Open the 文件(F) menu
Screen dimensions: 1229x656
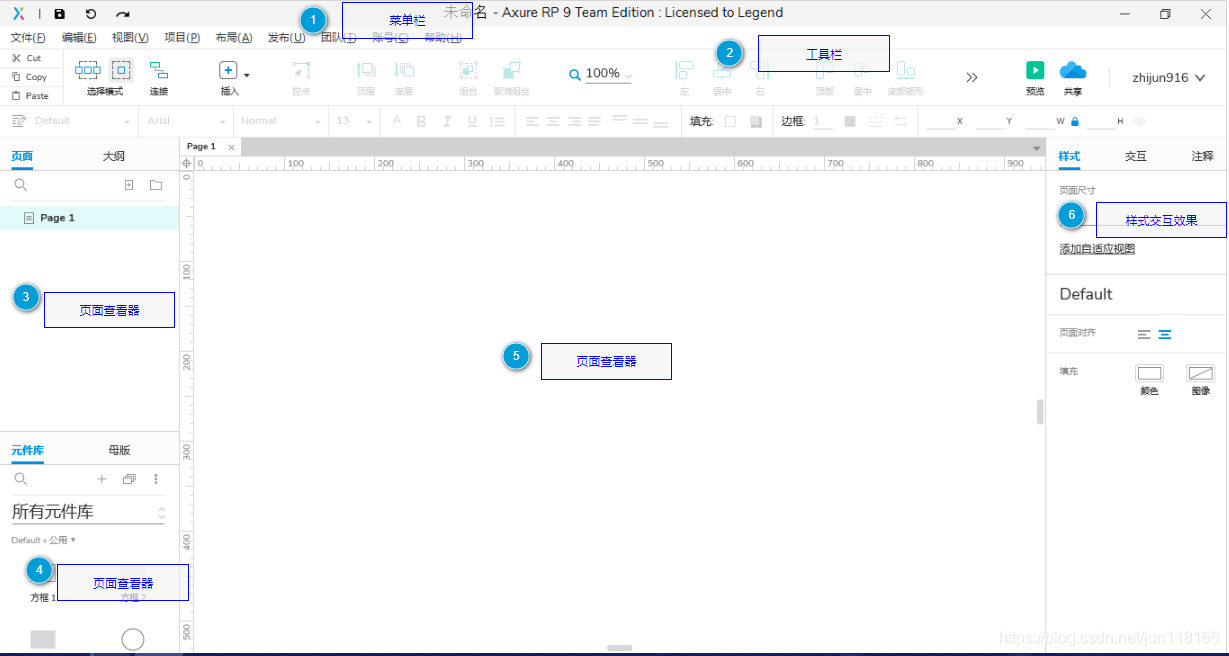click(28, 38)
